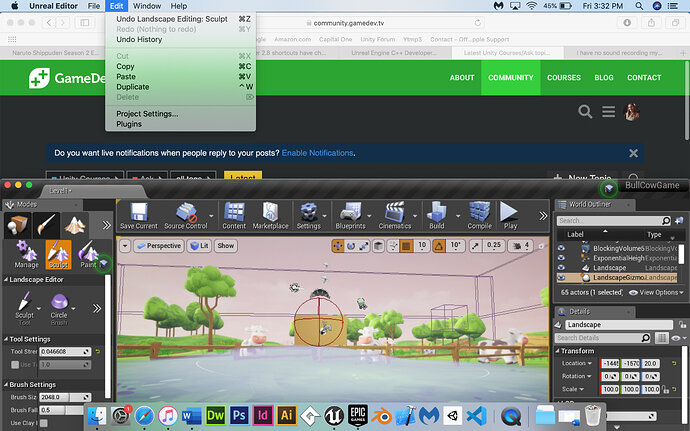
Task: Toggle visibility of the Landscape actor
Action: [561, 268]
